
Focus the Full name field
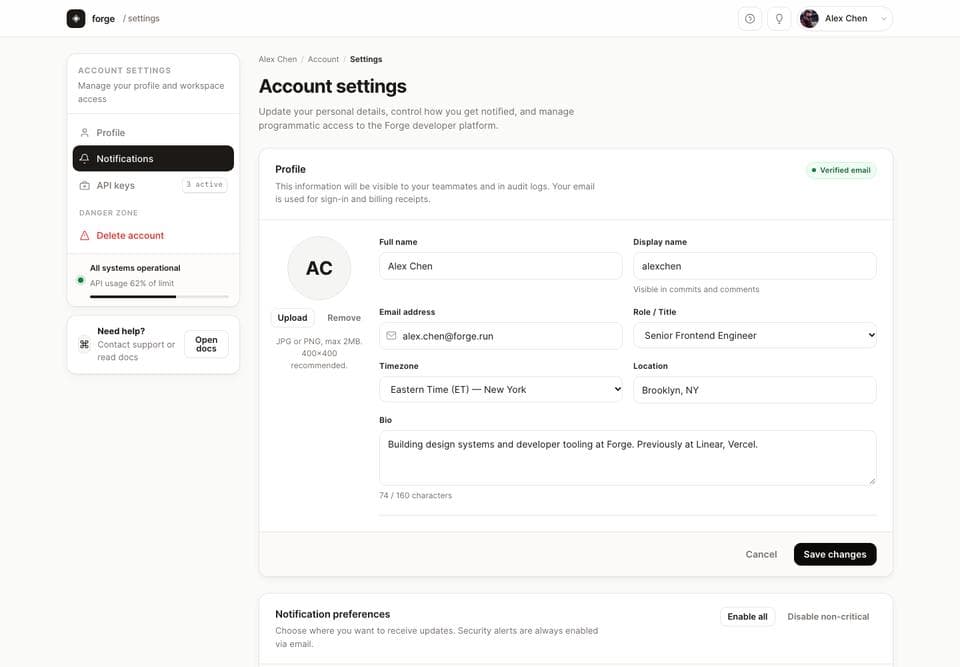coord(500,266)
